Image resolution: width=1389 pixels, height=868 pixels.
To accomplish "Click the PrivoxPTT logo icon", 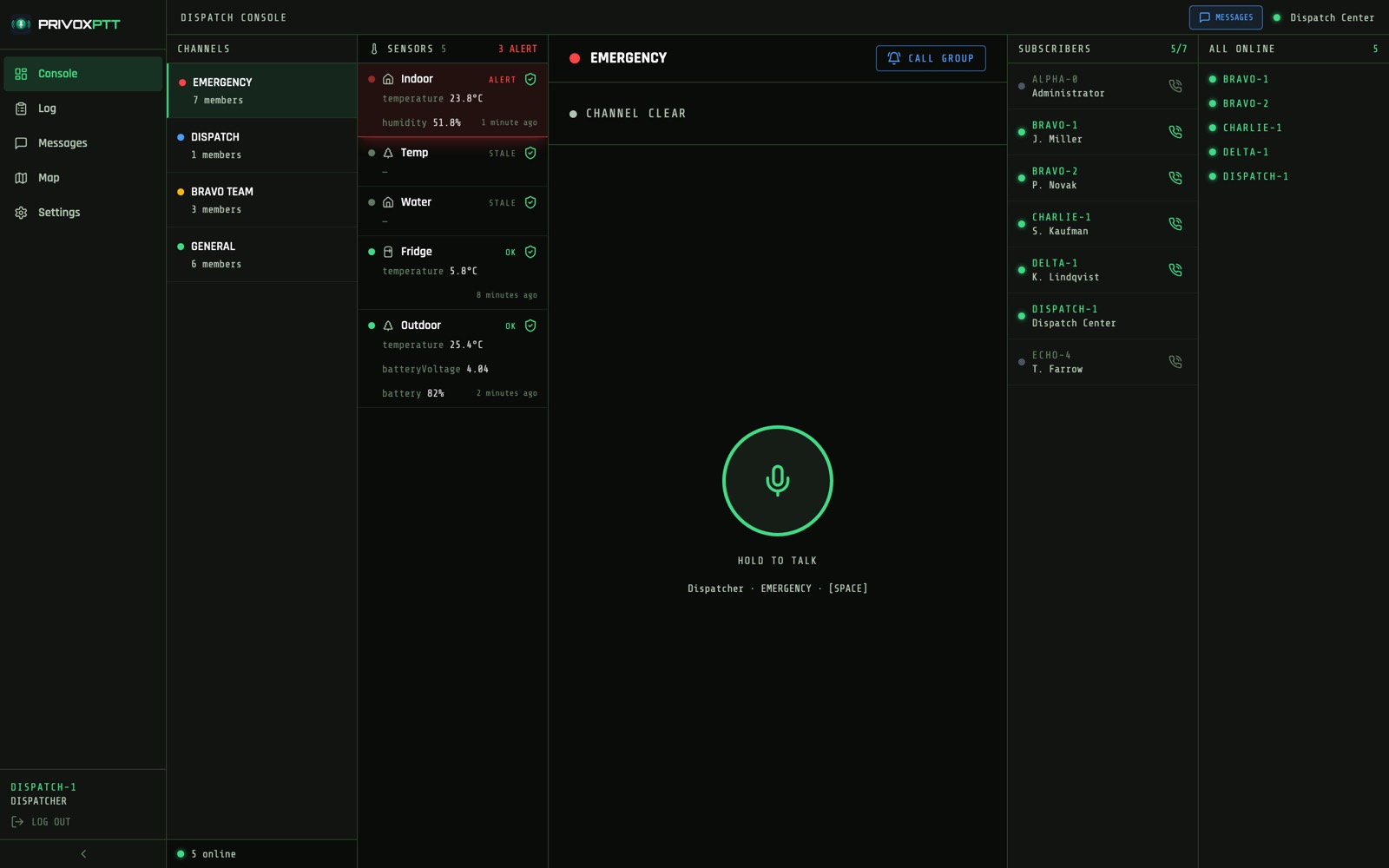I will [x=21, y=24].
